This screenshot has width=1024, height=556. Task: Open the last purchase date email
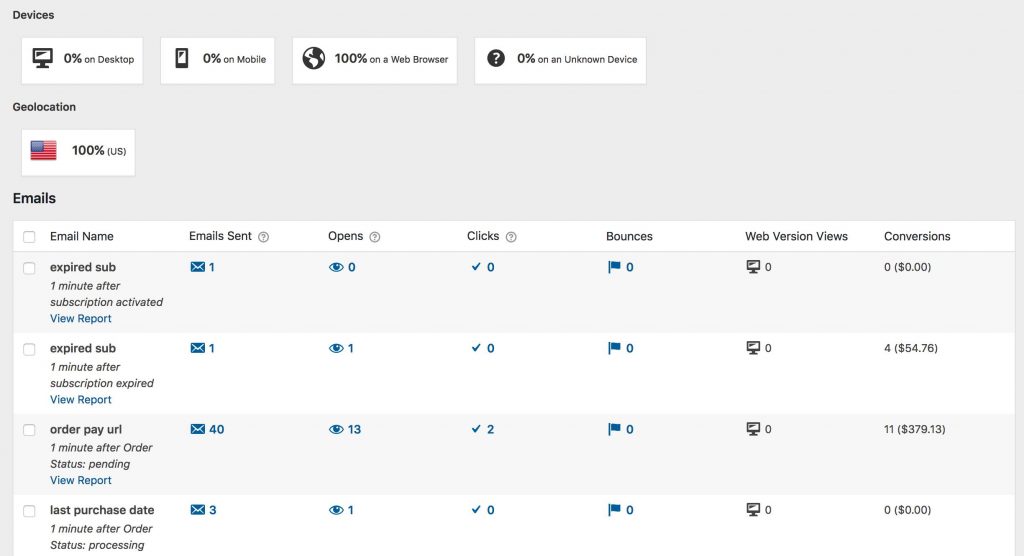pyautogui.click(x=102, y=510)
